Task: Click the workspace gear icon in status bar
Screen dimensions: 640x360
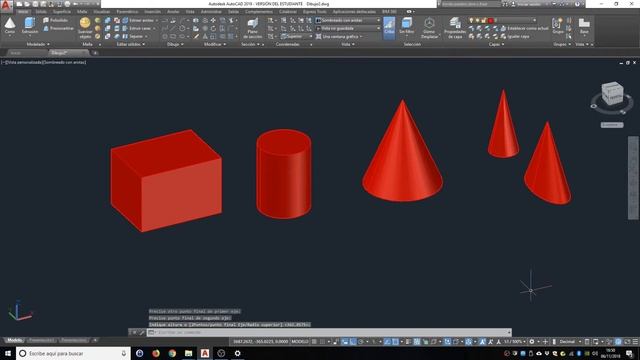Action: click(x=531, y=342)
